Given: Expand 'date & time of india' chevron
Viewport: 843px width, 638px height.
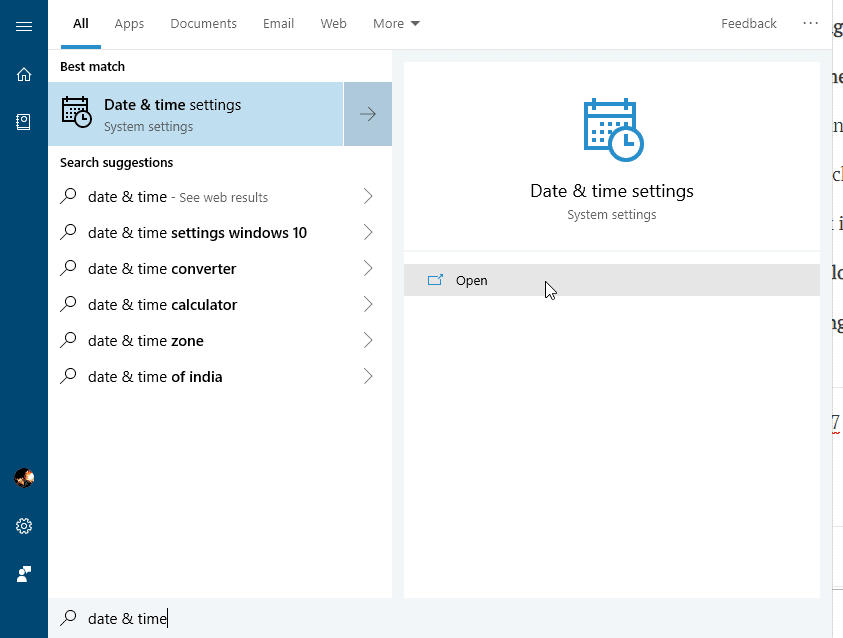Looking at the screenshot, I should (x=368, y=376).
